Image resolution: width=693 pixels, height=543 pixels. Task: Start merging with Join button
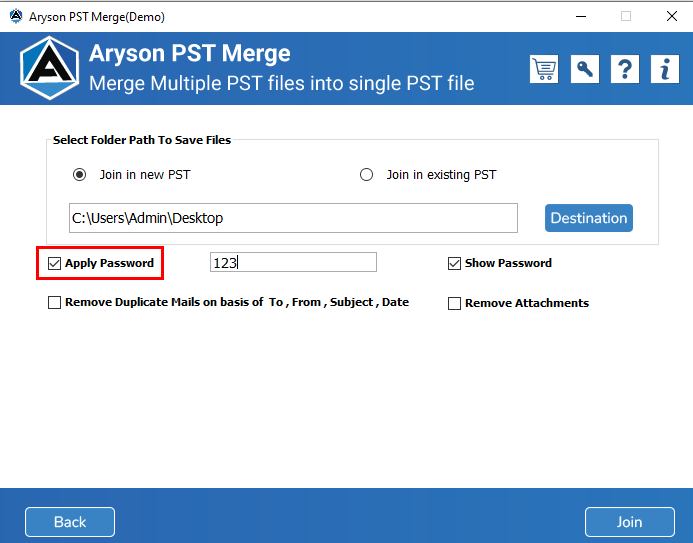point(630,522)
